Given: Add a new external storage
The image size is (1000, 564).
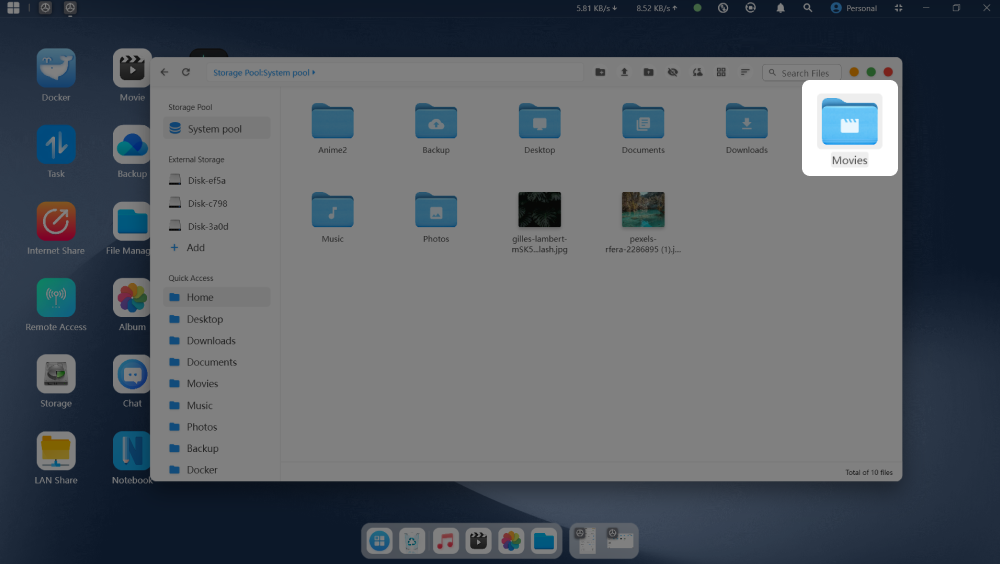Looking at the screenshot, I should [195, 248].
